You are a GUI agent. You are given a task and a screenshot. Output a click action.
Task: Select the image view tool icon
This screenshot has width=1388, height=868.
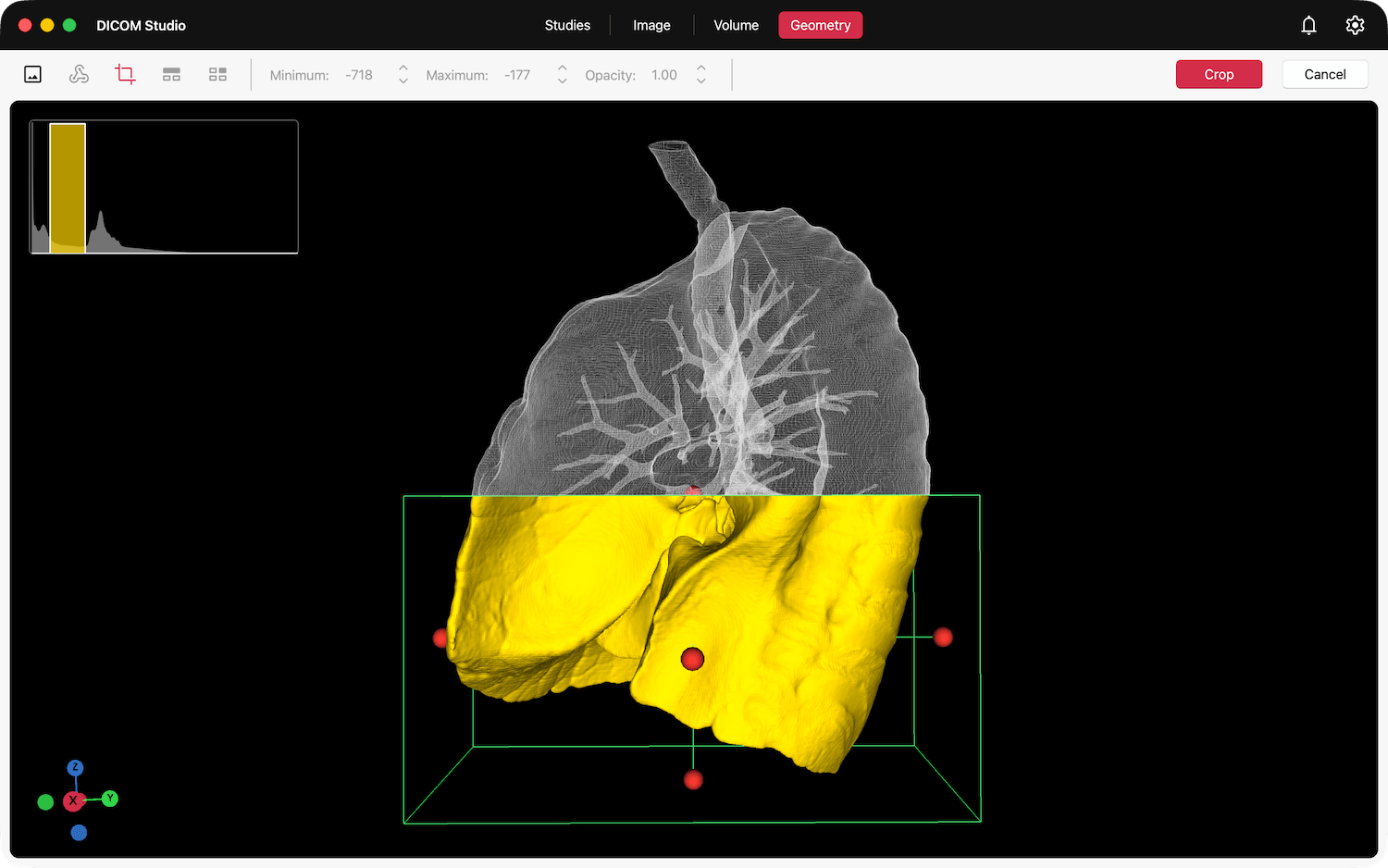pyautogui.click(x=32, y=75)
